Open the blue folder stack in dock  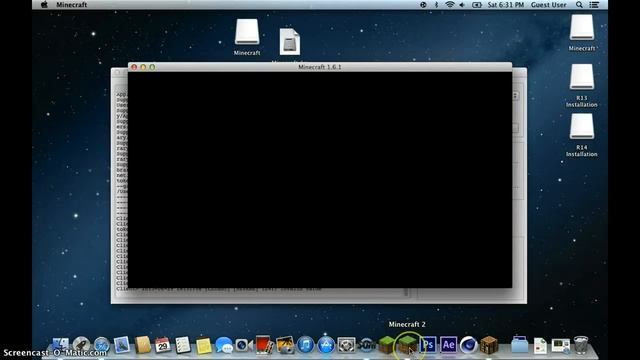519,345
